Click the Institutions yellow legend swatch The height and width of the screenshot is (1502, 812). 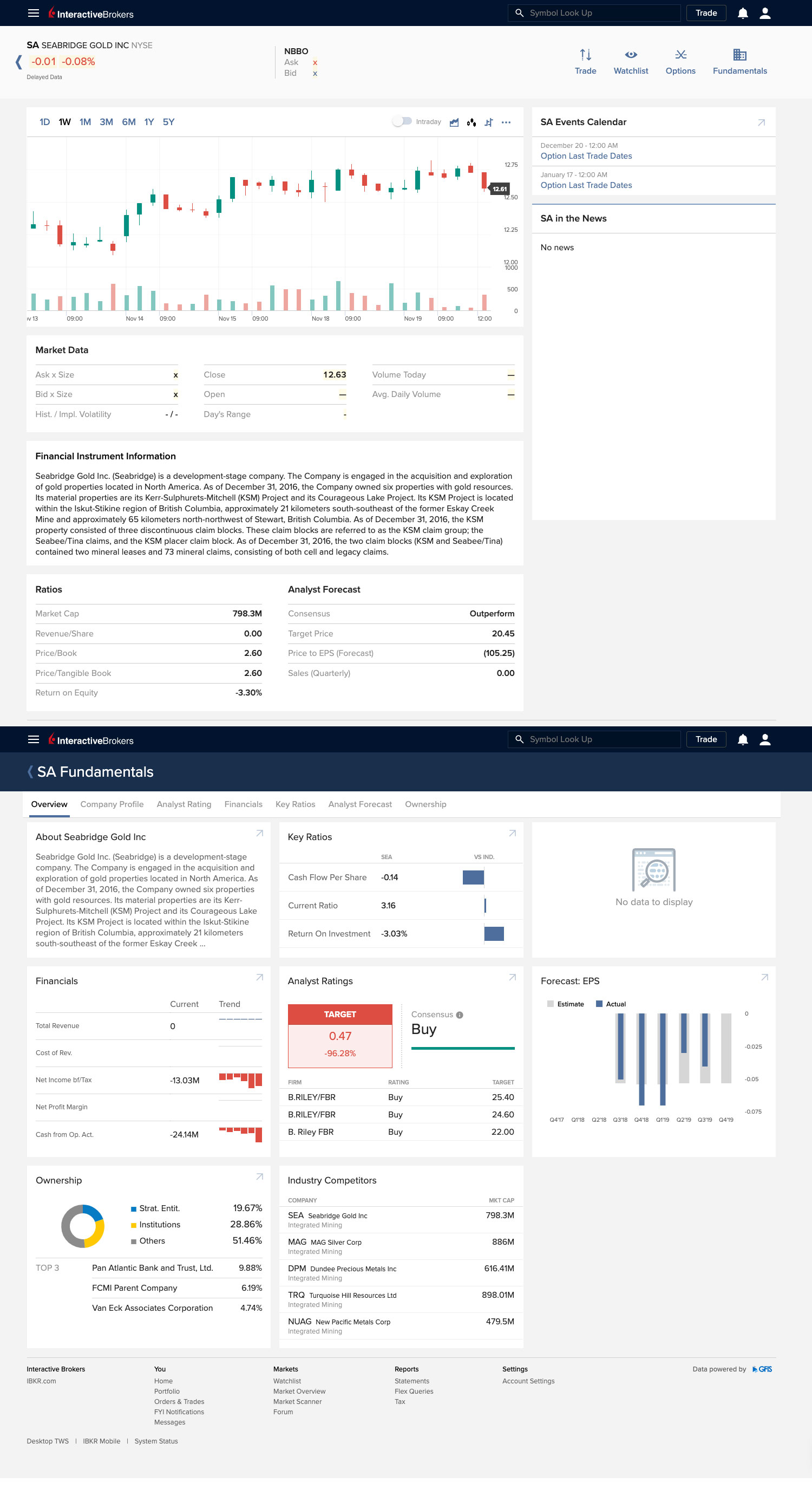click(x=134, y=1225)
